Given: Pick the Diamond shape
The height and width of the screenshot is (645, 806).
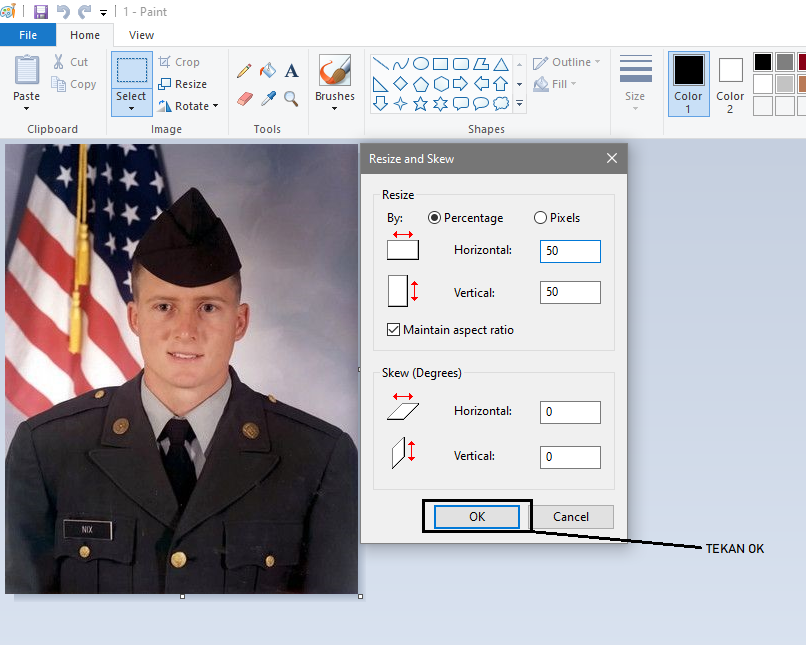Looking at the screenshot, I should [400, 84].
